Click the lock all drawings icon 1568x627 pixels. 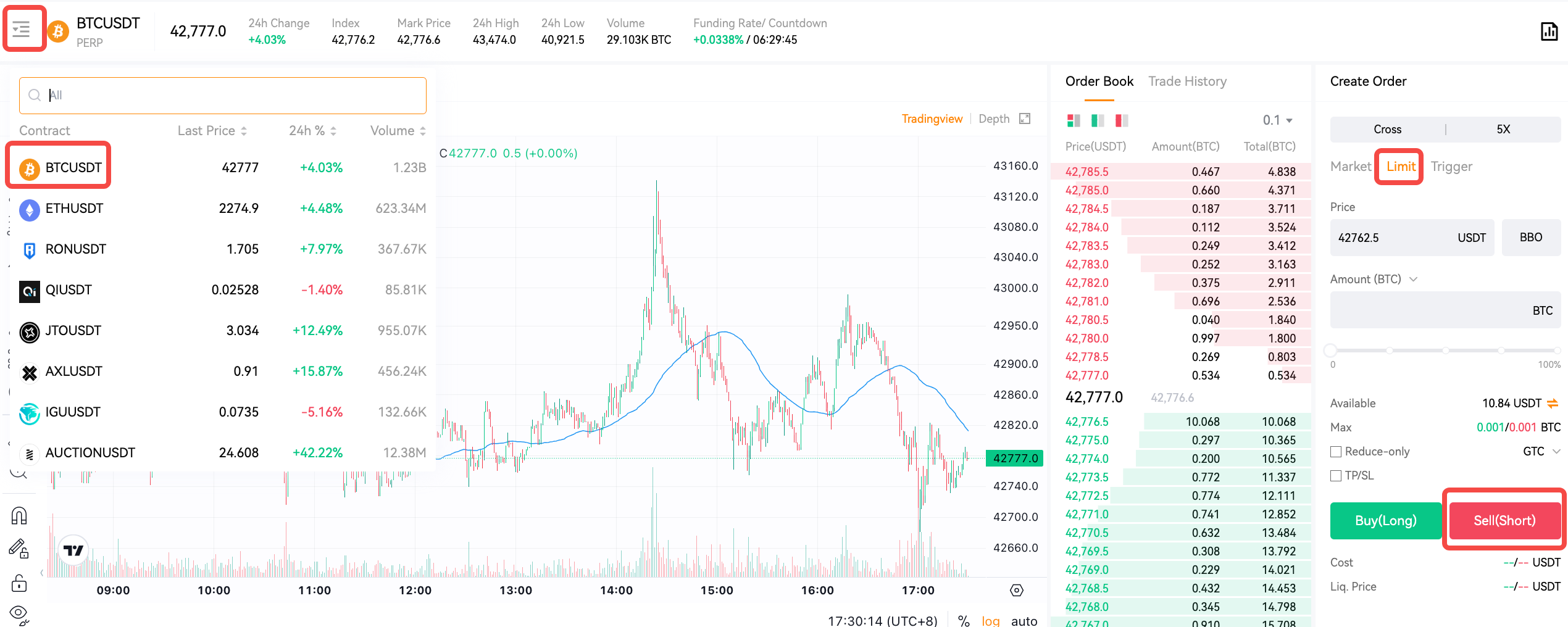(19, 583)
